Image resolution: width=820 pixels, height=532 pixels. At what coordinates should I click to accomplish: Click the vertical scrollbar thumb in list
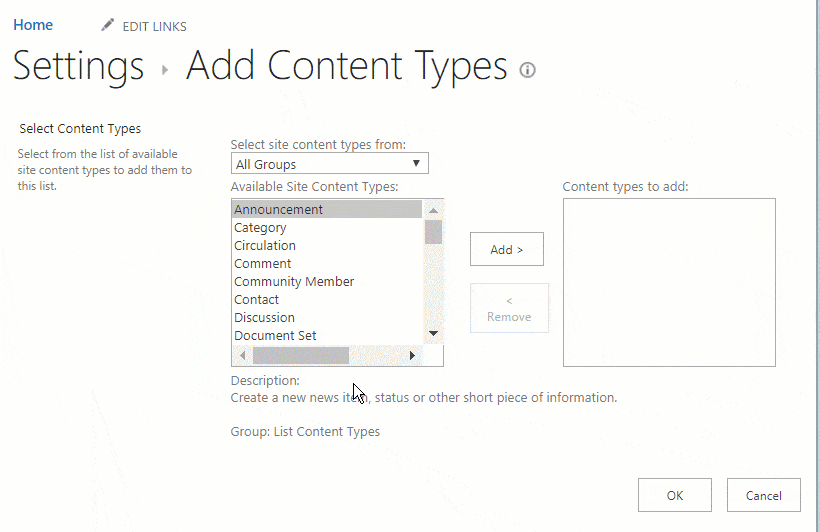click(x=433, y=232)
